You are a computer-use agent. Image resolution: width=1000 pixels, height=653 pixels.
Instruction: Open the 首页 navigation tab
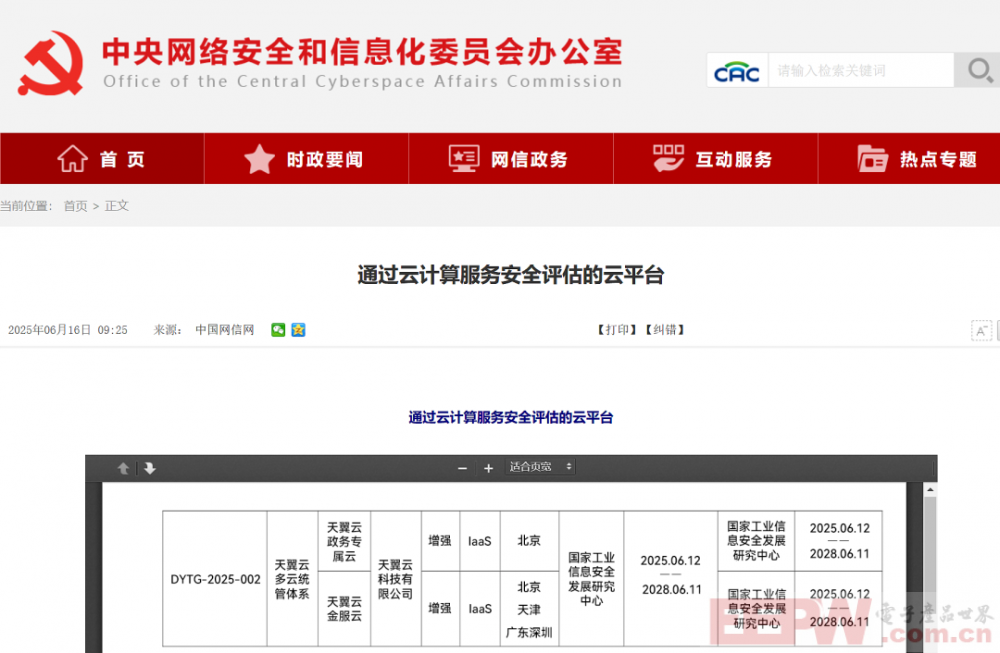click(102, 159)
